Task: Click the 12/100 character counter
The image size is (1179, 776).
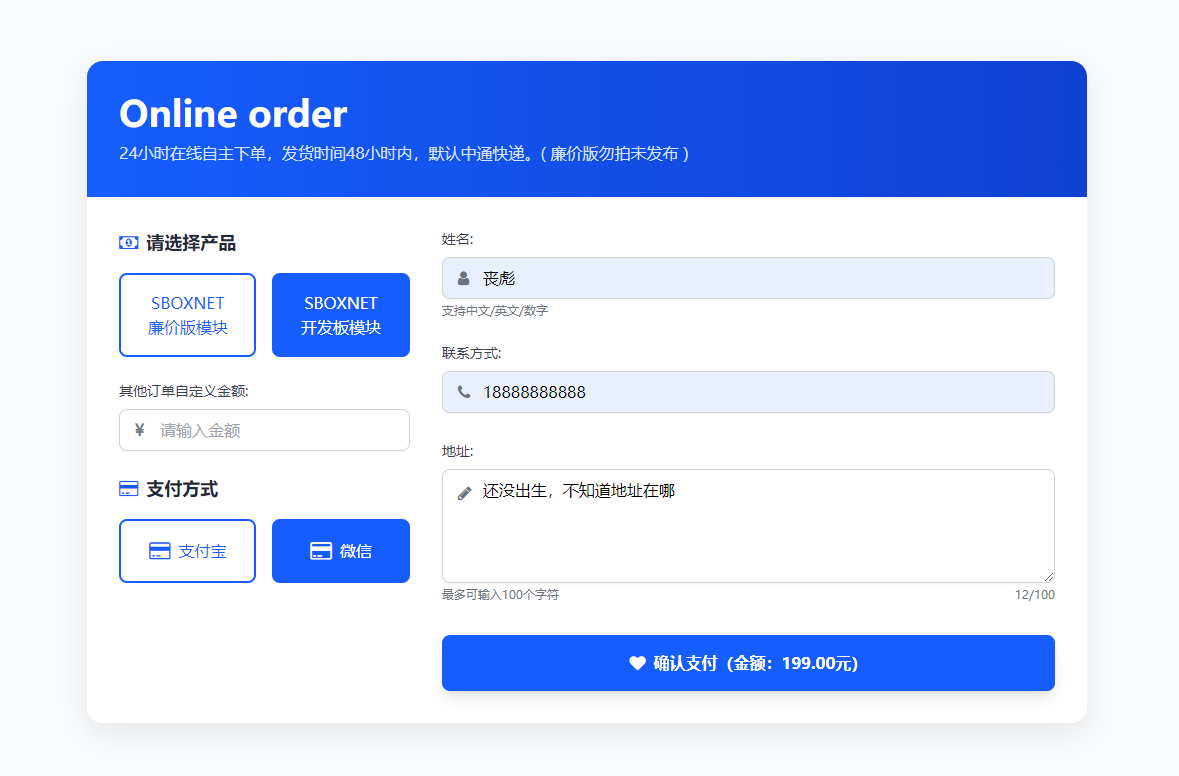Action: point(1035,595)
